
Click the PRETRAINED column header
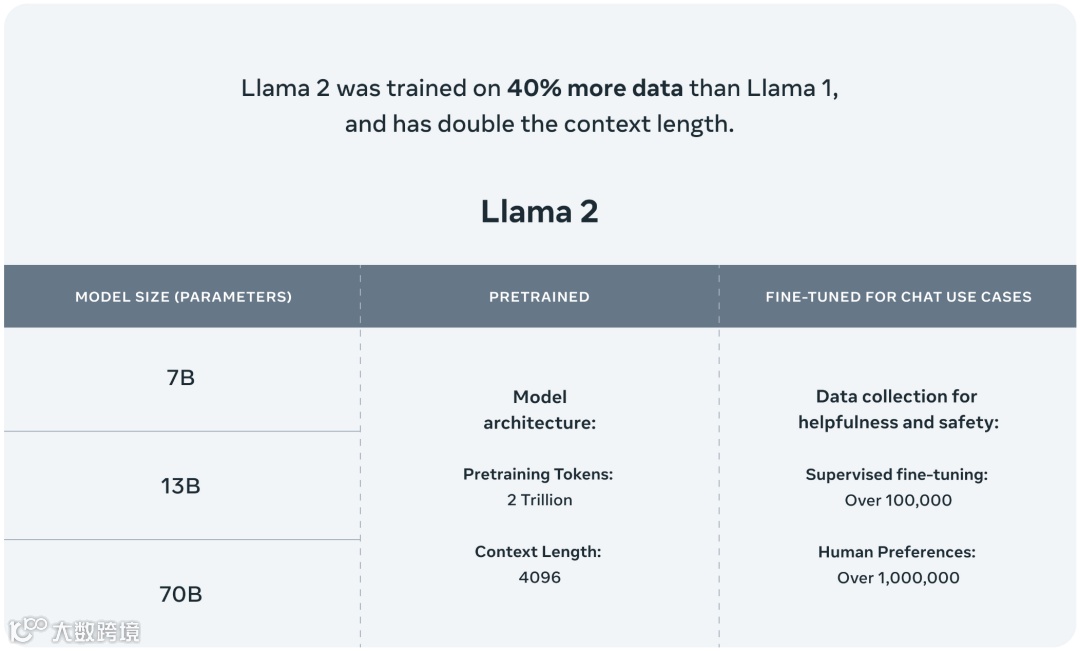(539, 297)
